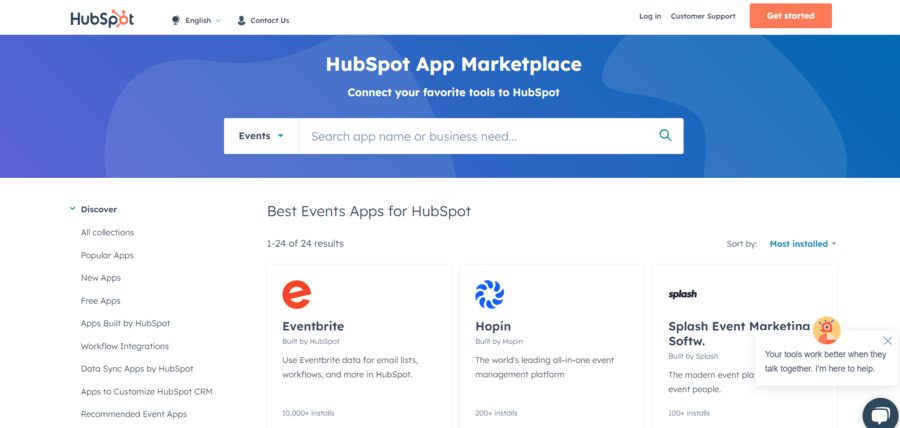
Task: Open Workflow Integrations collection
Action: tap(125, 346)
